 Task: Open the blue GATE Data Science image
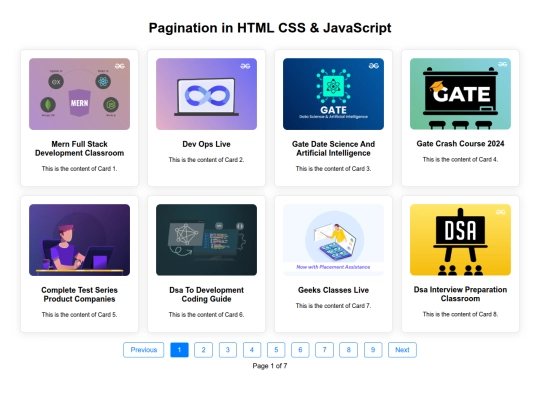coord(333,94)
